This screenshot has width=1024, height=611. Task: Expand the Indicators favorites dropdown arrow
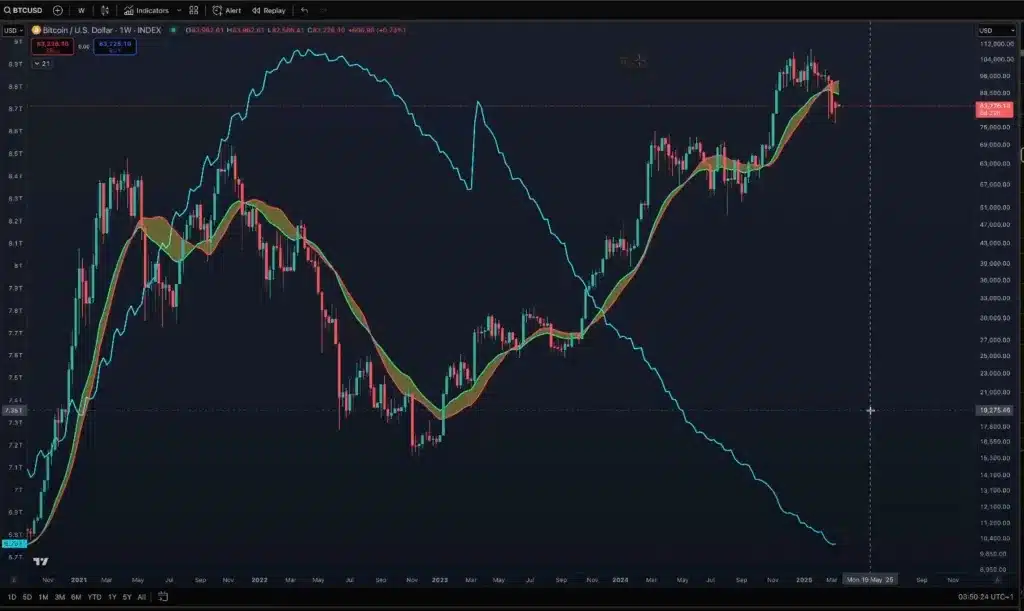[178, 10]
